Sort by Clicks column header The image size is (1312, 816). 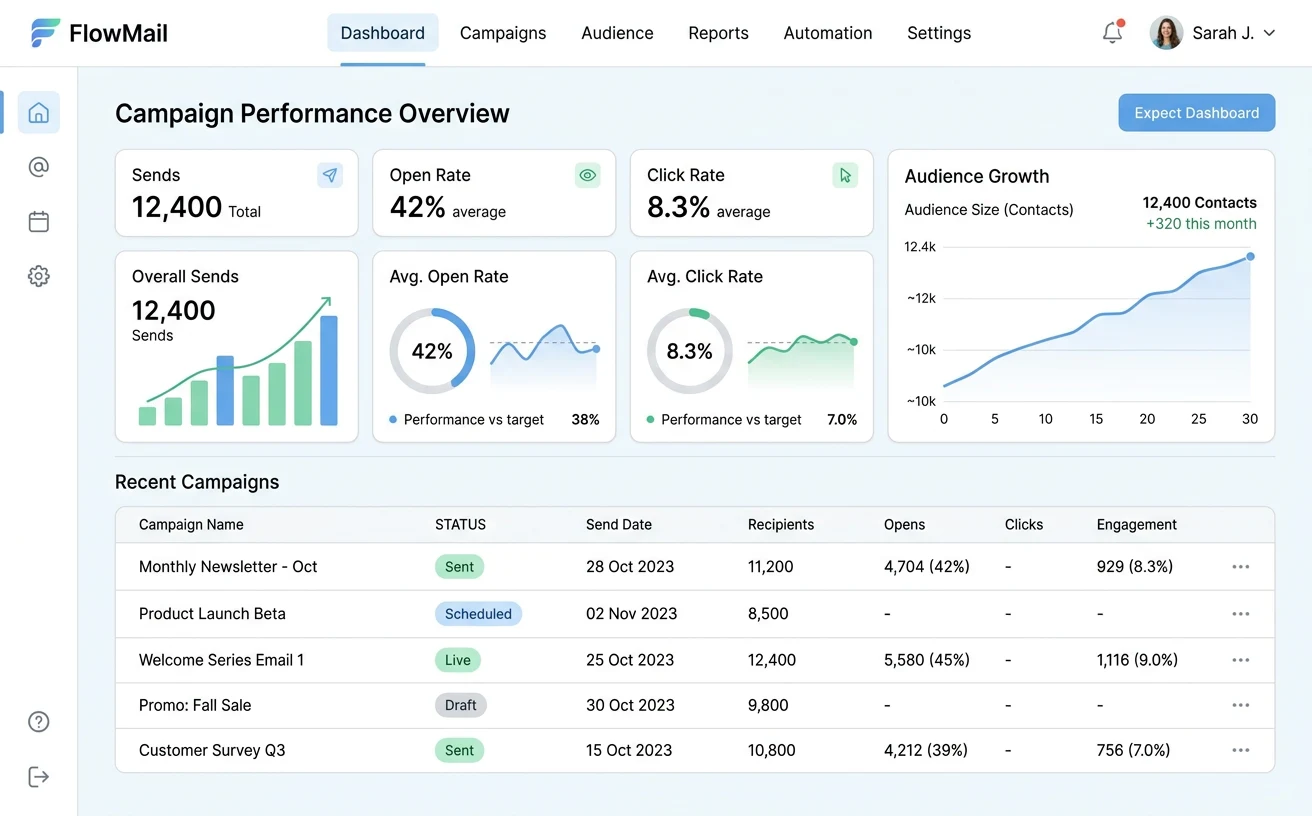click(1024, 525)
